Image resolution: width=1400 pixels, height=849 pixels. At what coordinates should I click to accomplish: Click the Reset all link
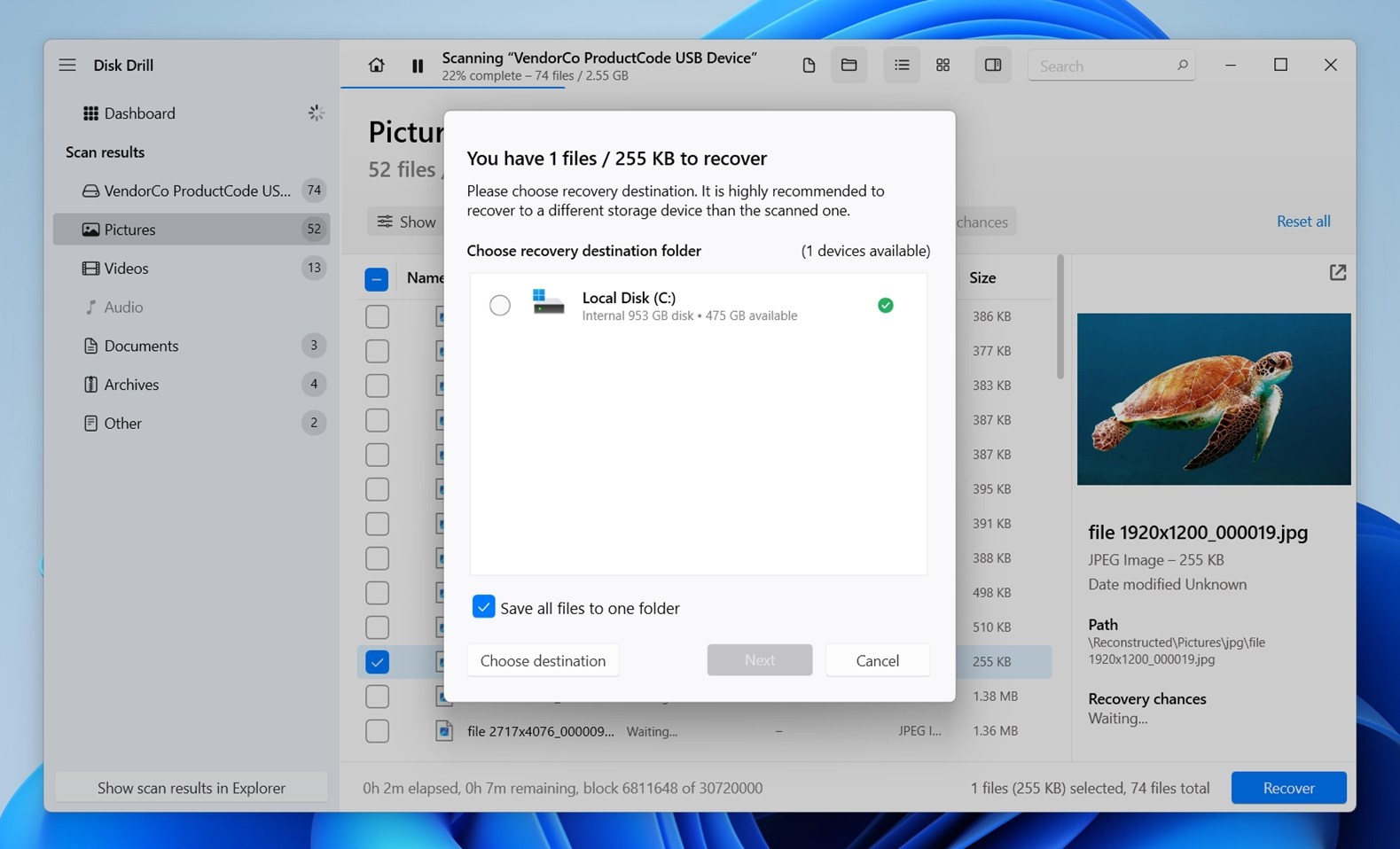(1302, 222)
